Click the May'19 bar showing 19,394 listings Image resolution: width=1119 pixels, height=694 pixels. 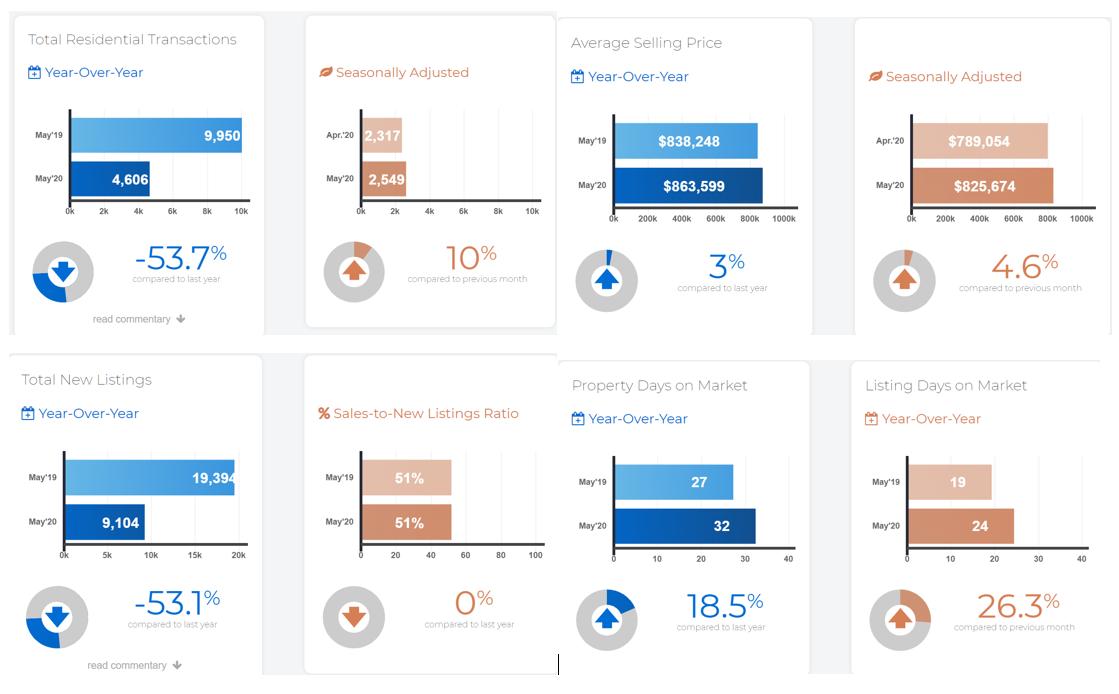(x=150, y=478)
